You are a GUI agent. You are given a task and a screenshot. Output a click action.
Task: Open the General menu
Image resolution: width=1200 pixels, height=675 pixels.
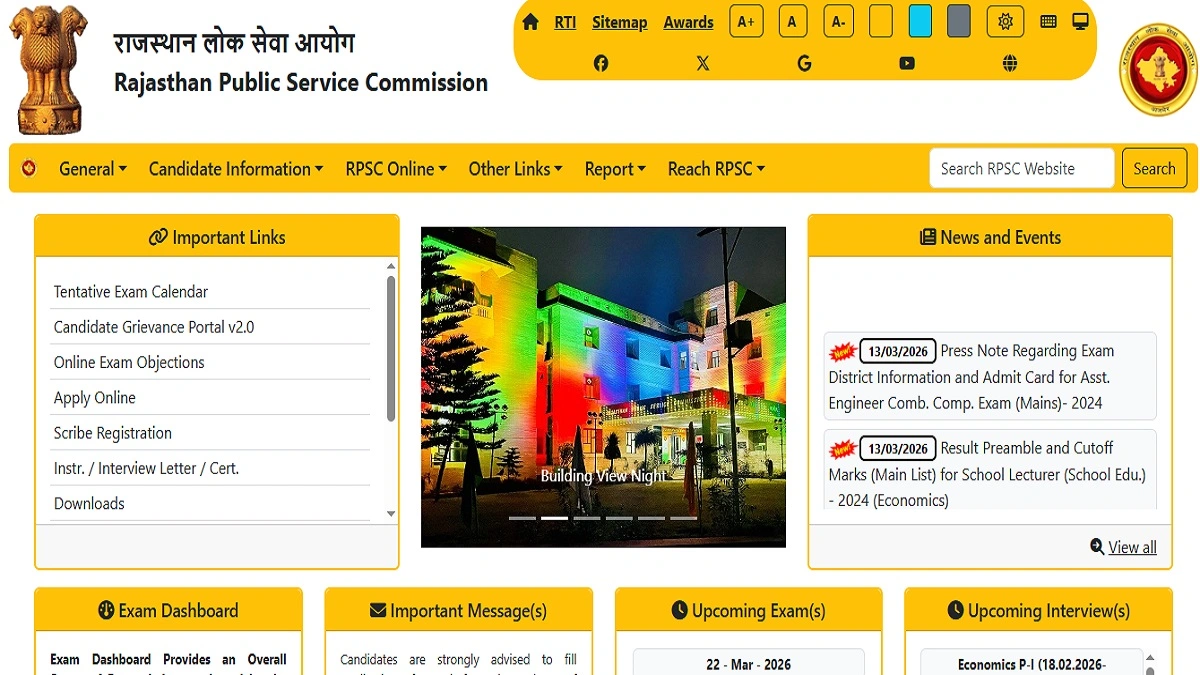click(92, 168)
